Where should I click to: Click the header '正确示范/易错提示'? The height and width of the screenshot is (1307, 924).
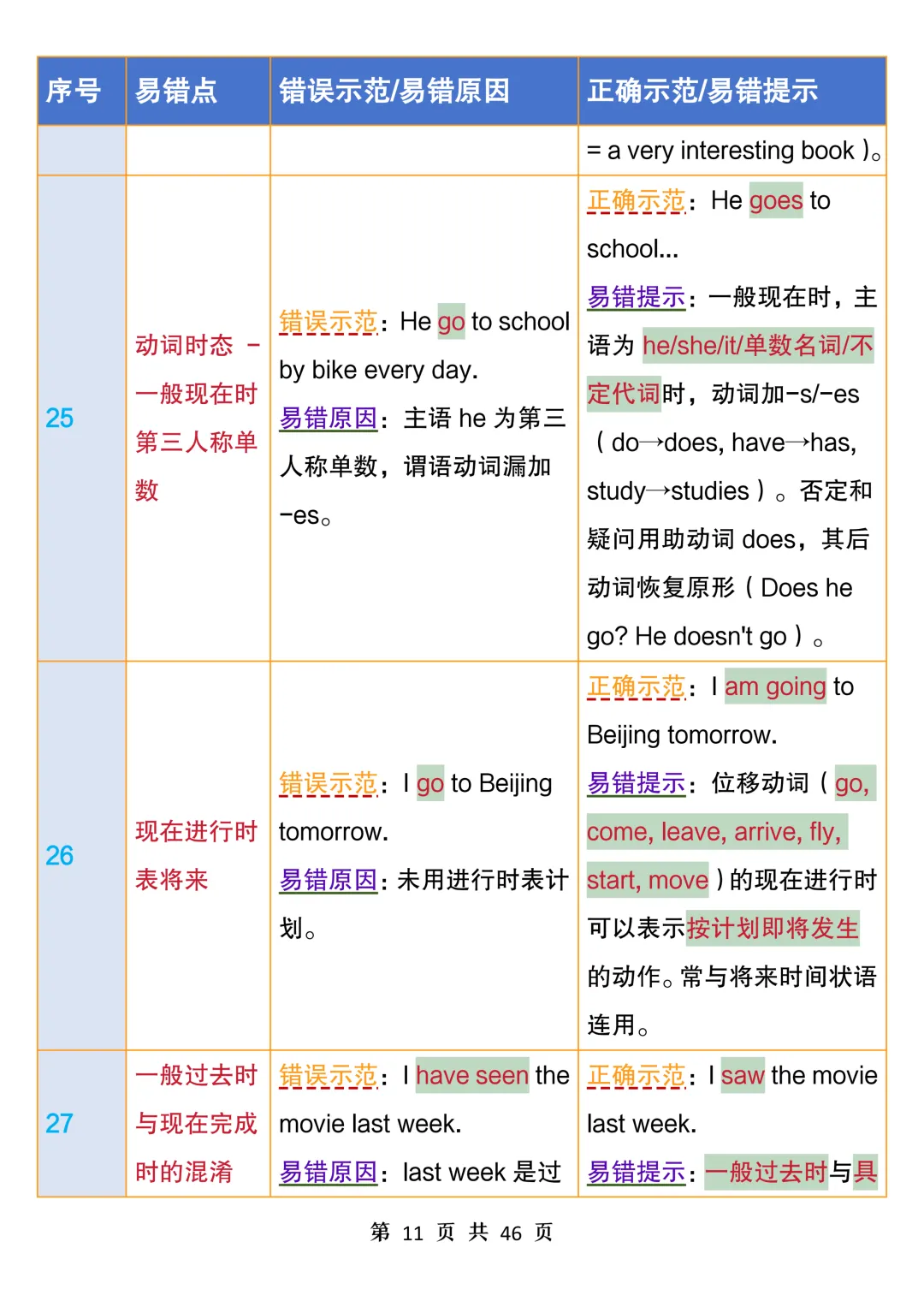pyautogui.click(x=732, y=91)
